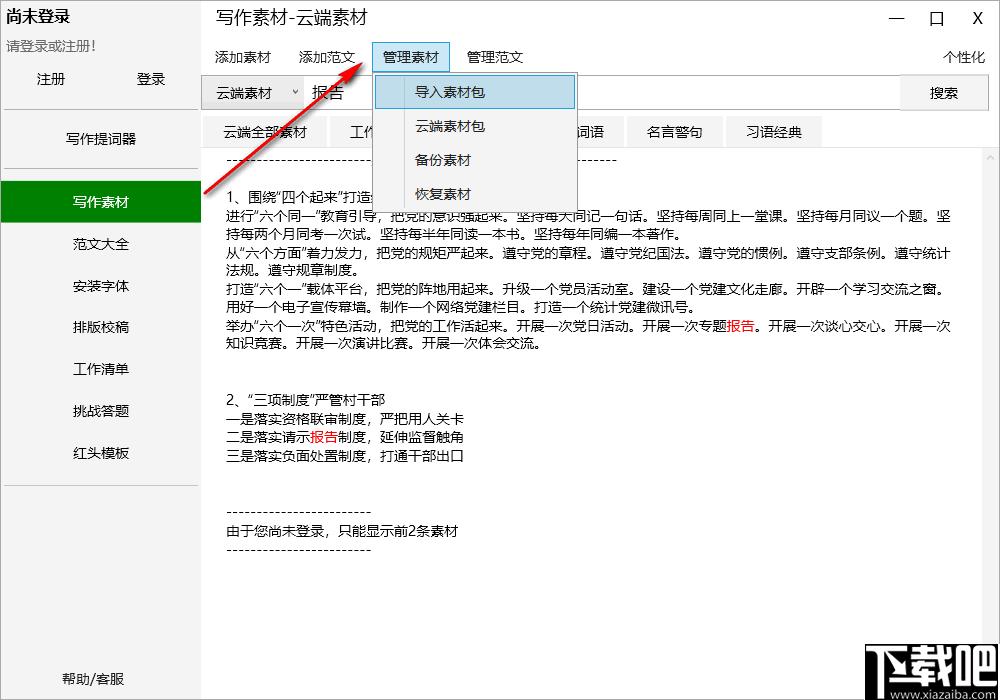Switch to the 习语经典 tab
1000x700 pixels.
[774, 132]
